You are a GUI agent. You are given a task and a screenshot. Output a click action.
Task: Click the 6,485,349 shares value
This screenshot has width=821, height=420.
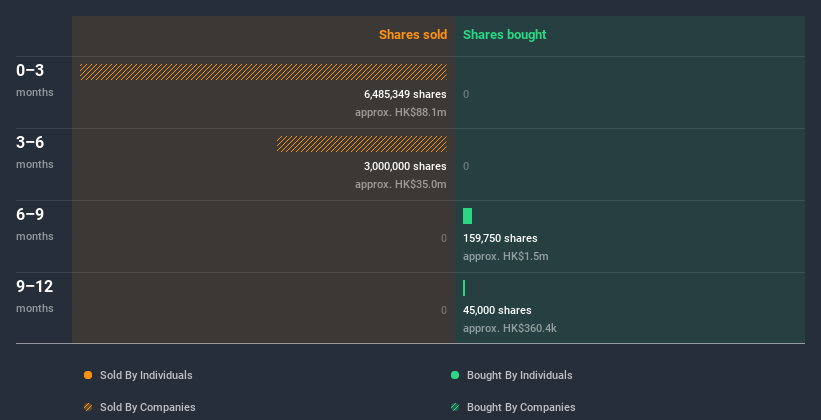[x=405, y=94]
